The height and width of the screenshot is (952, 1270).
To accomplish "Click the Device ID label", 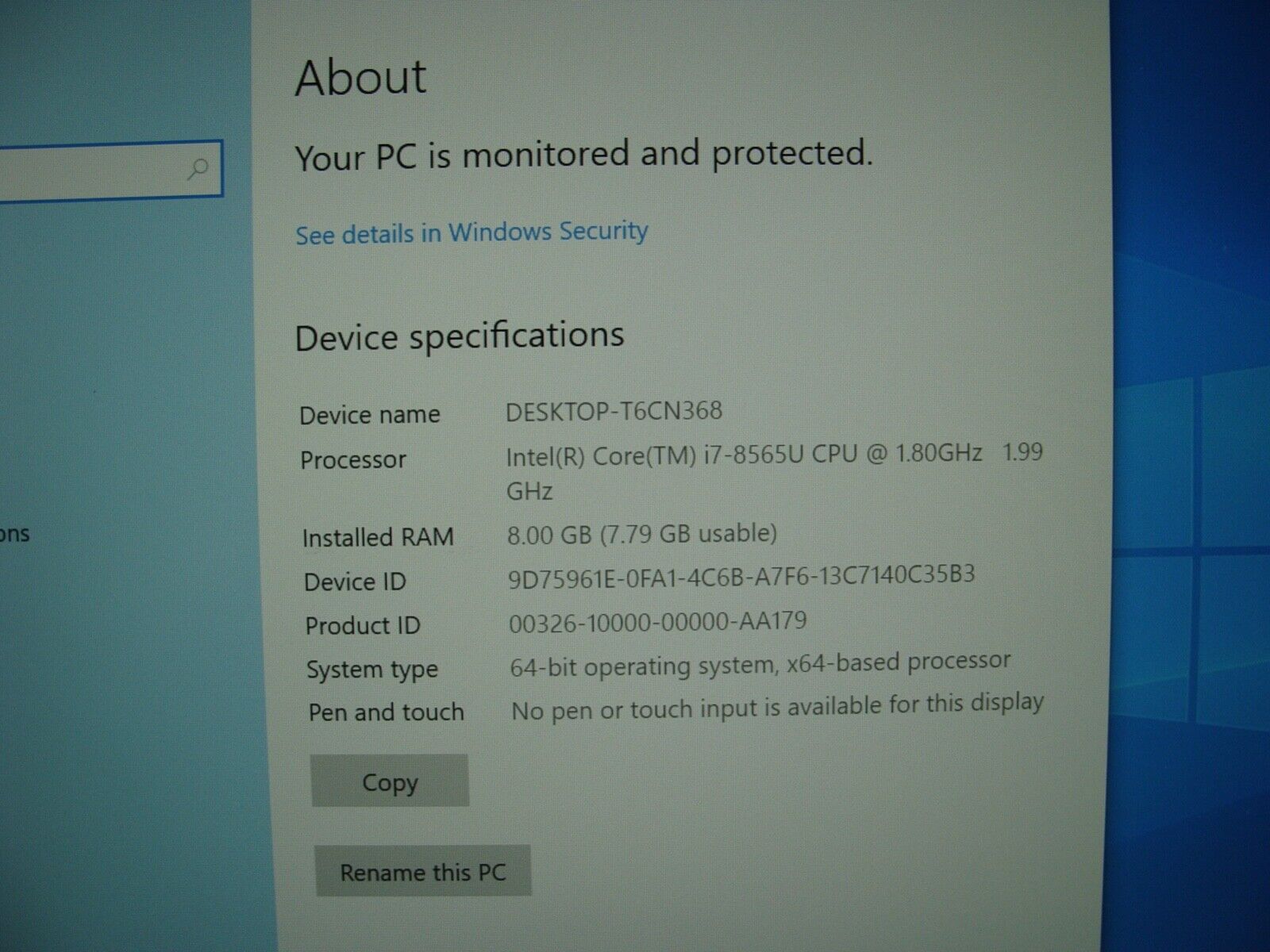I will [355, 582].
